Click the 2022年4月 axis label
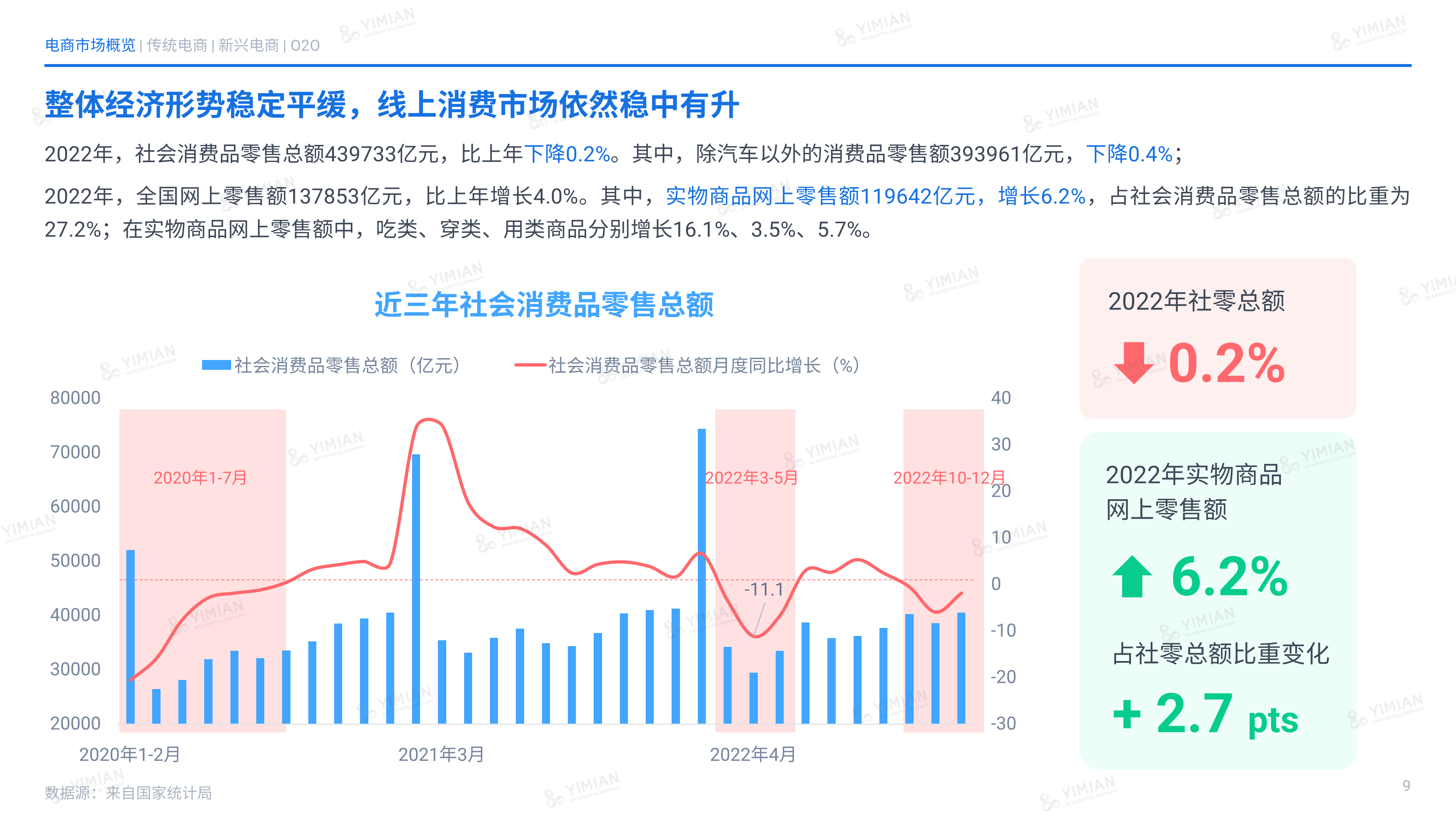This screenshot has width=1456, height=819. pyautogui.click(x=752, y=754)
